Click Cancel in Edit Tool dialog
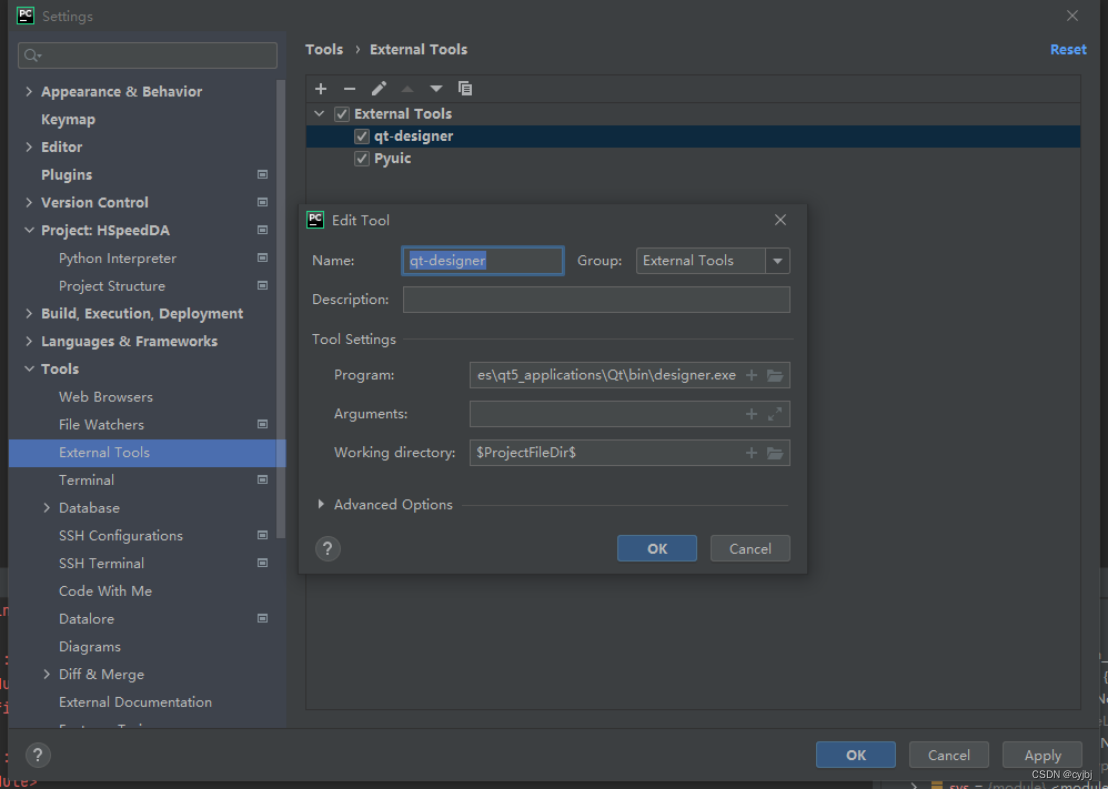Viewport: 1108px width, 790px height. click(750, 549)
